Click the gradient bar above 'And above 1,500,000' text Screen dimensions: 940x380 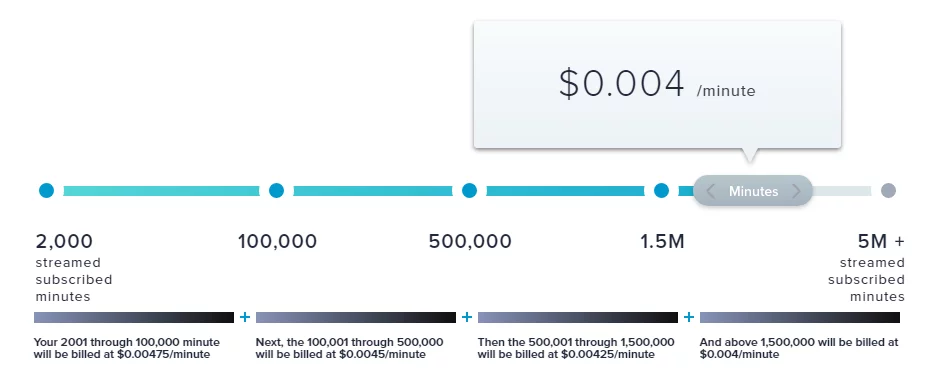click(x=800, y=317)
